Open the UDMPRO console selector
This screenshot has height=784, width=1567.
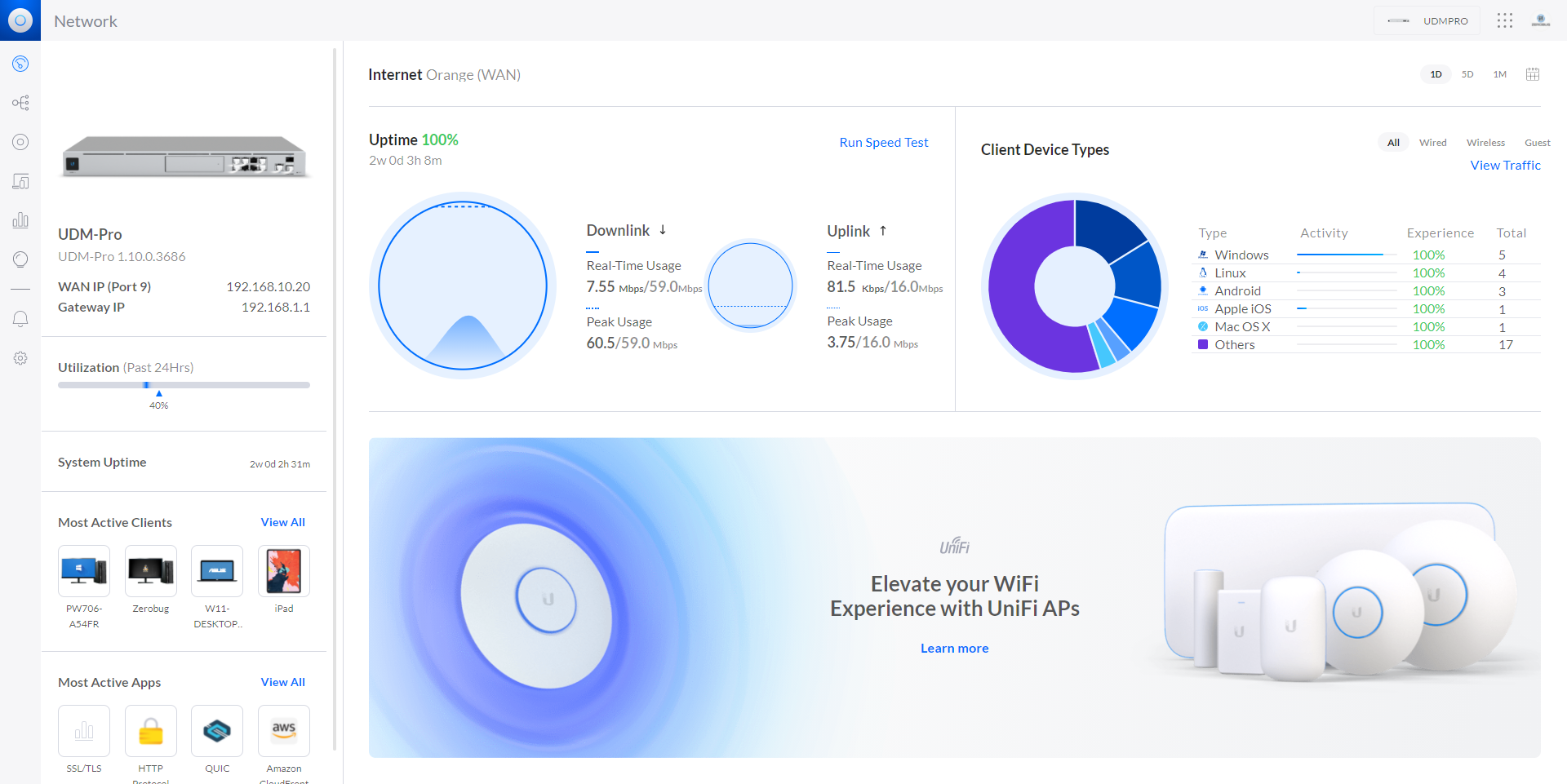(1427, 20)
